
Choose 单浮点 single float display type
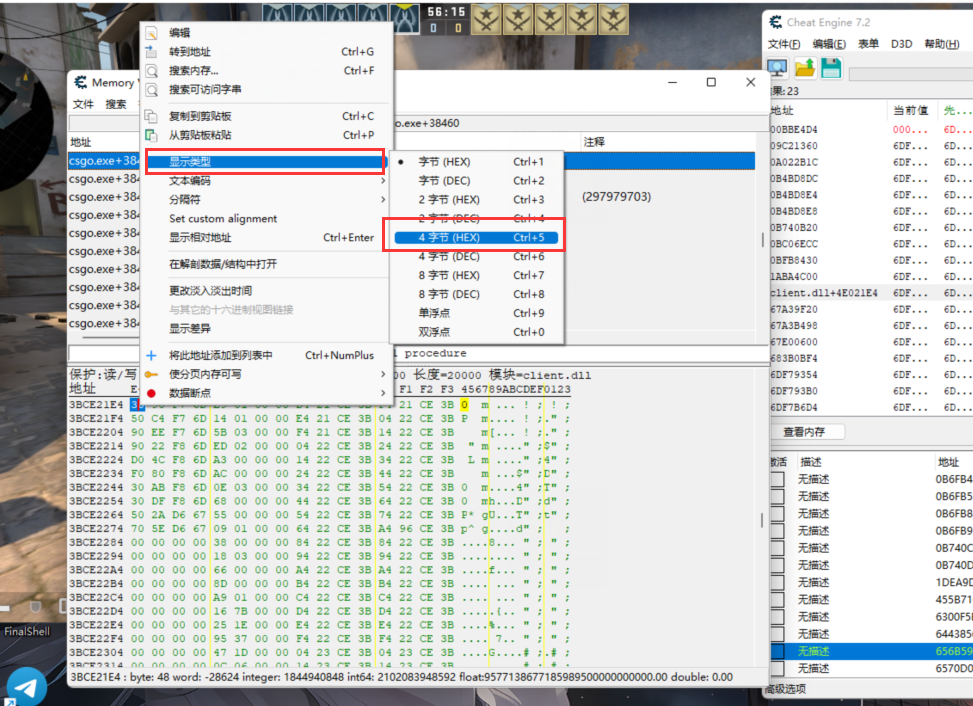477,313
